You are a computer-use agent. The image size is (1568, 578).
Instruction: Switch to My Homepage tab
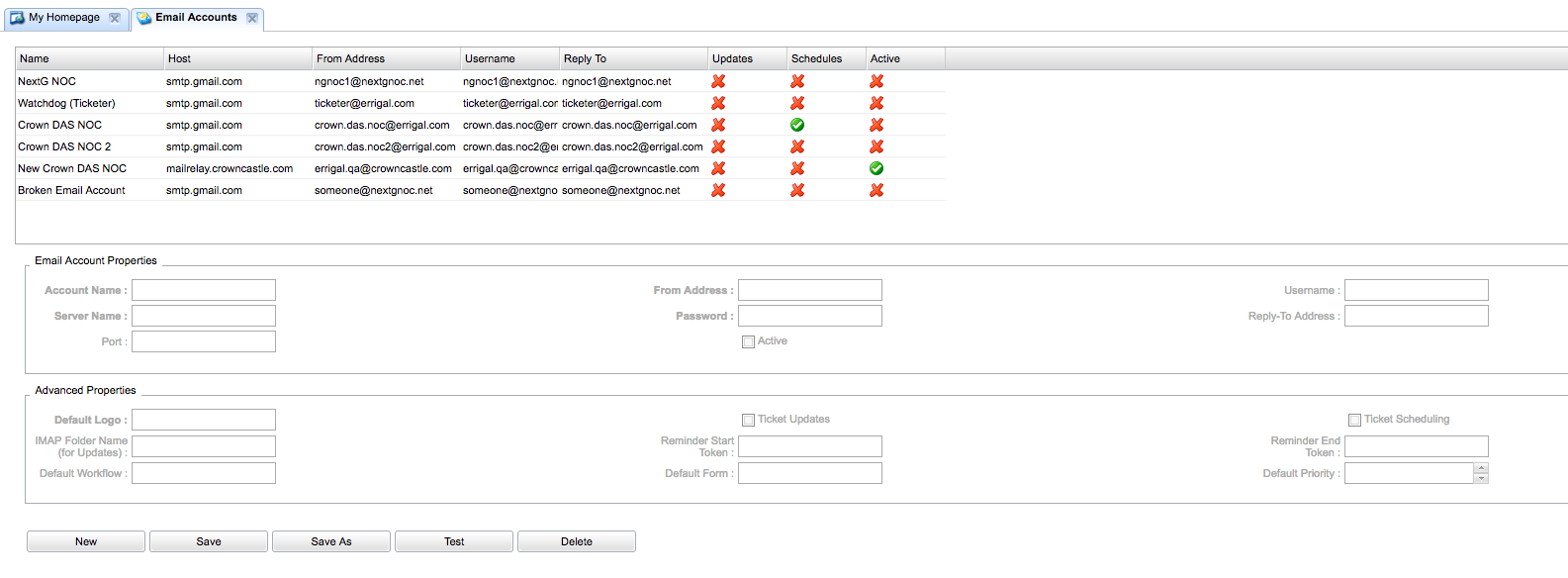click(63, 18)
